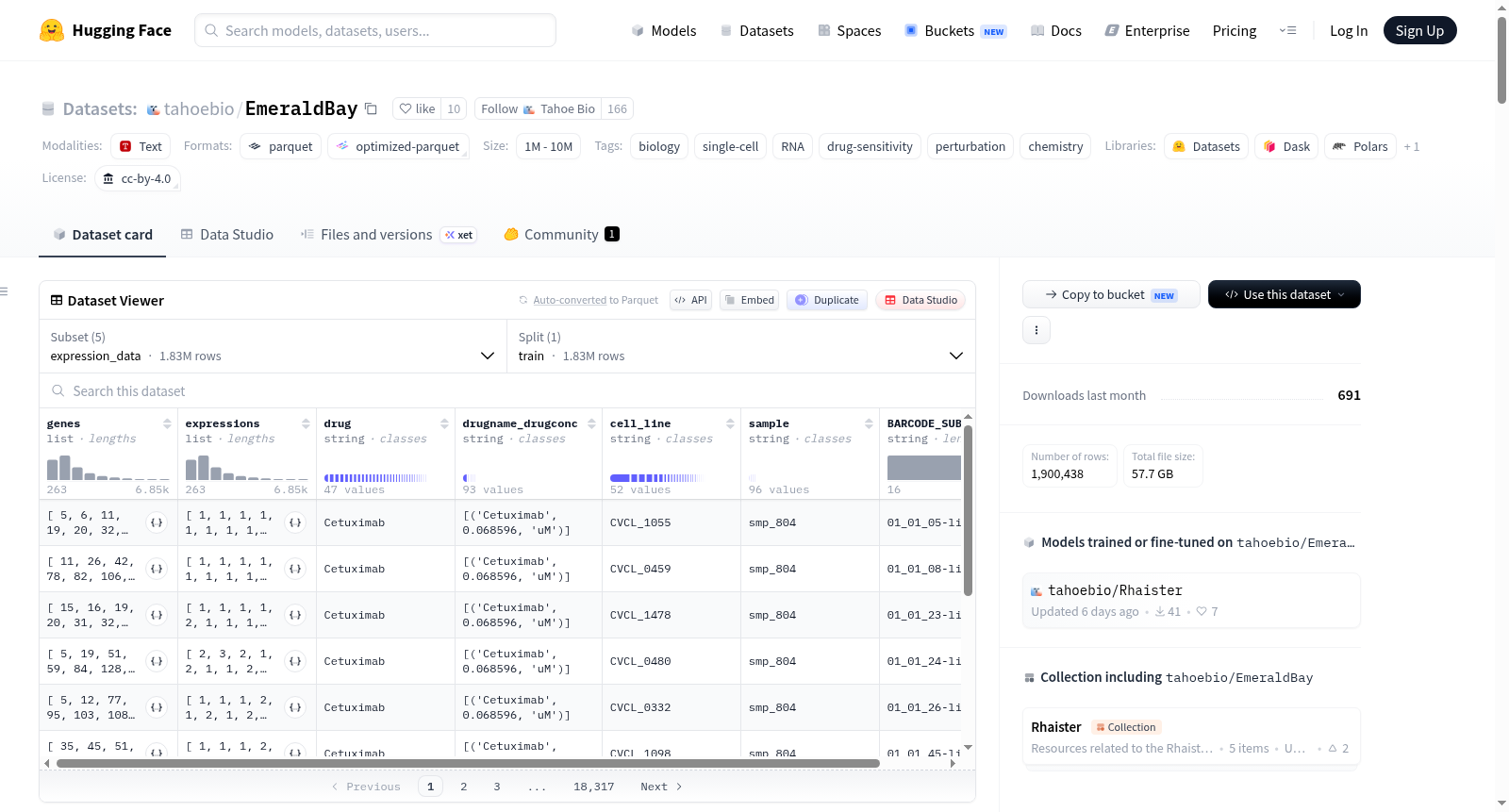Screen dimensions: 1509x812
Task: Go to Next page of results
Action: click(660, 787)
